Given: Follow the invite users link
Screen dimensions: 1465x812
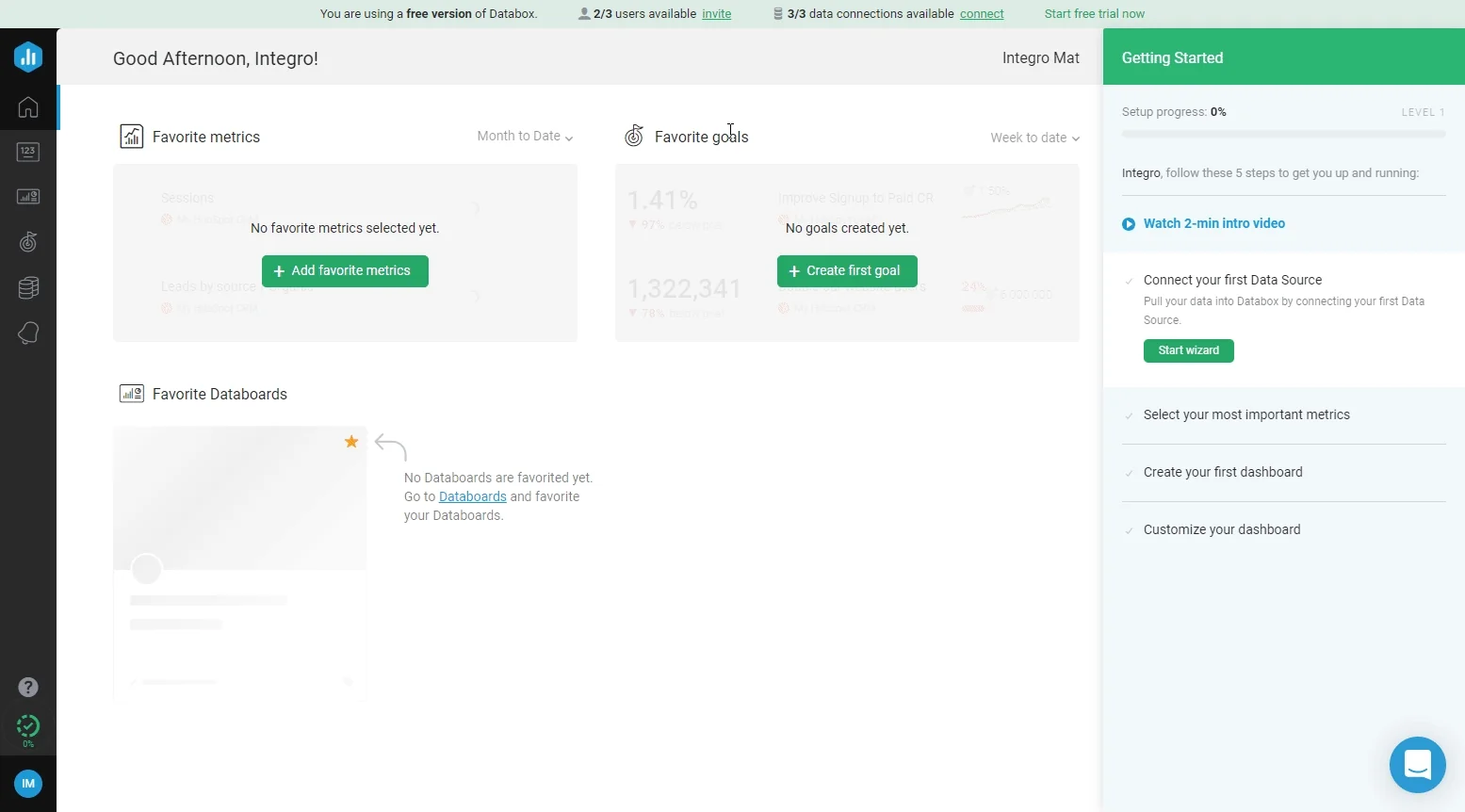Looking at the screenshot, I should 717,14.
